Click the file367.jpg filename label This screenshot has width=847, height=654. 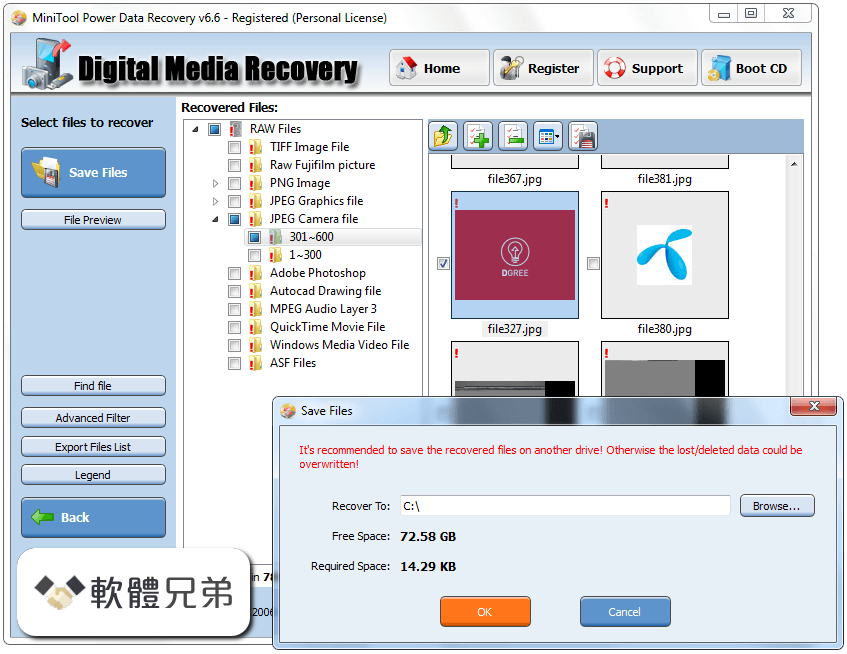click(515, 179)
